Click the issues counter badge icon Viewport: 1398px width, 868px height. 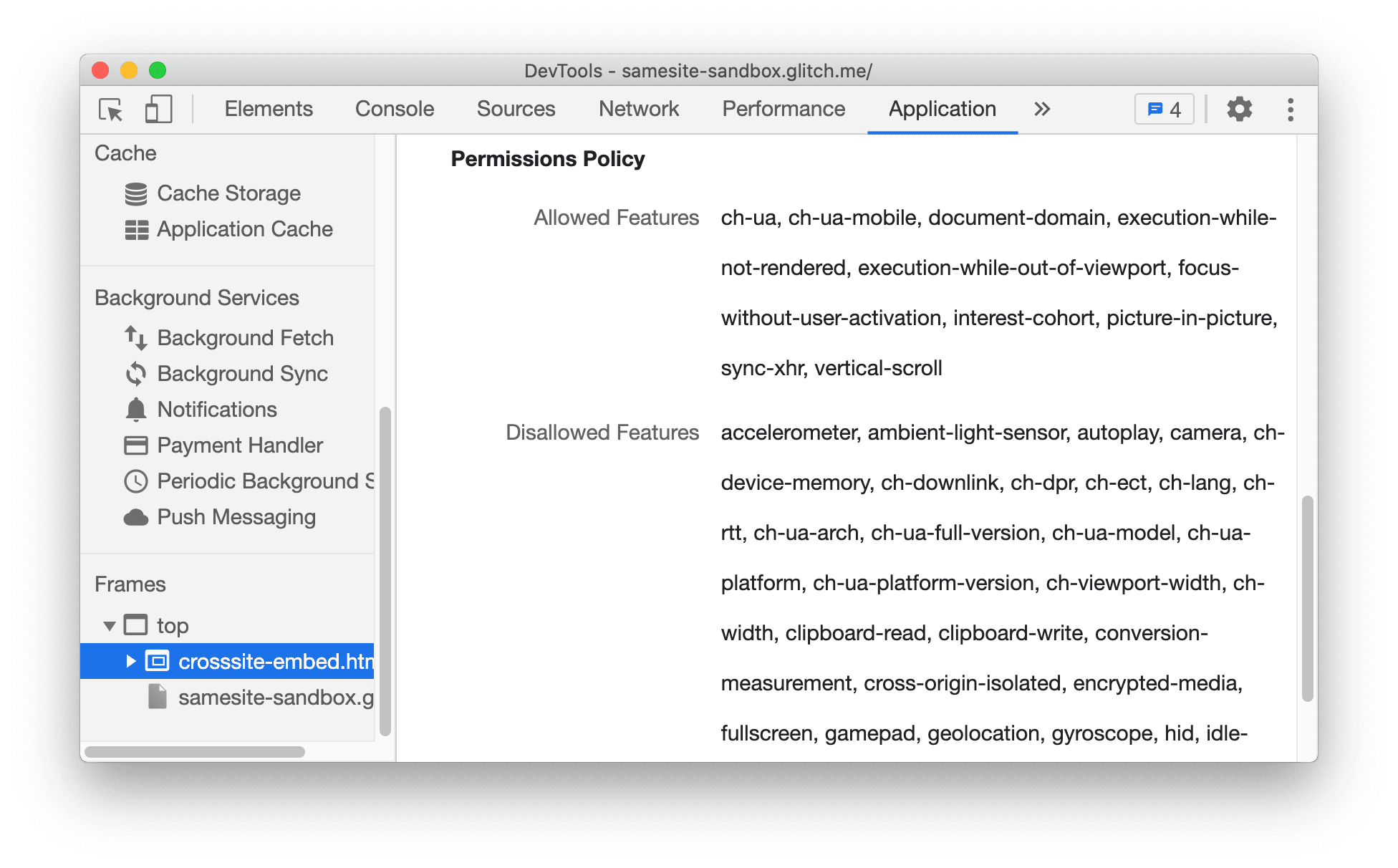[x=1164, y=109]
